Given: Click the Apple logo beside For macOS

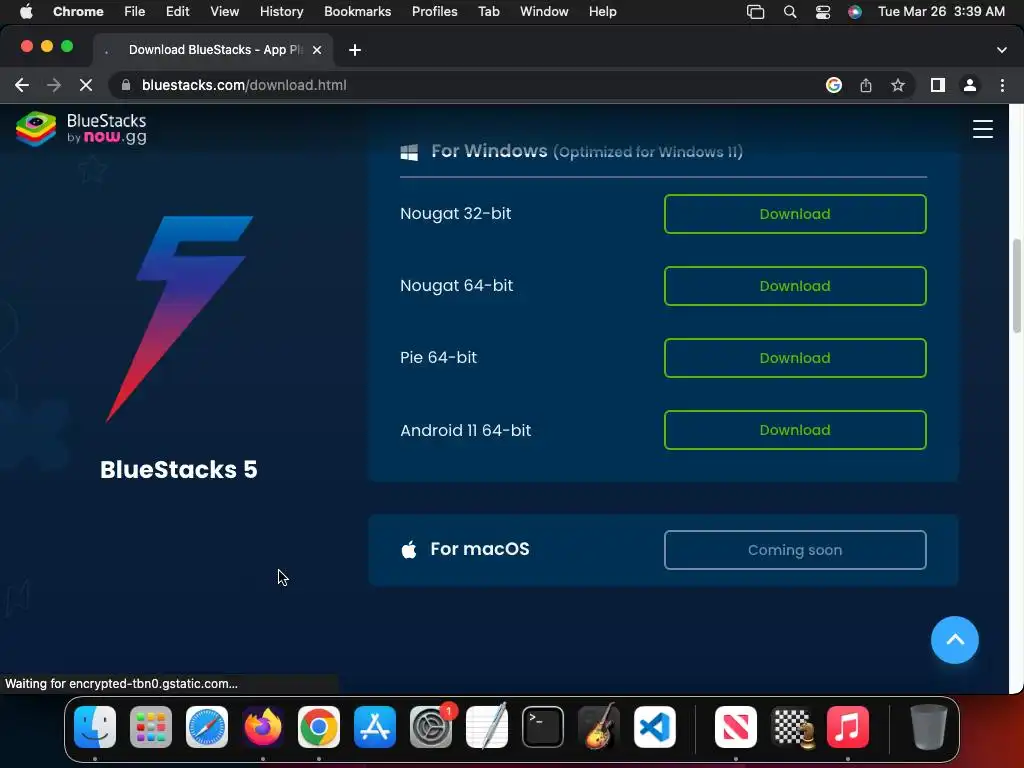Looking at the screenshot, I should (x=409, y=549).
